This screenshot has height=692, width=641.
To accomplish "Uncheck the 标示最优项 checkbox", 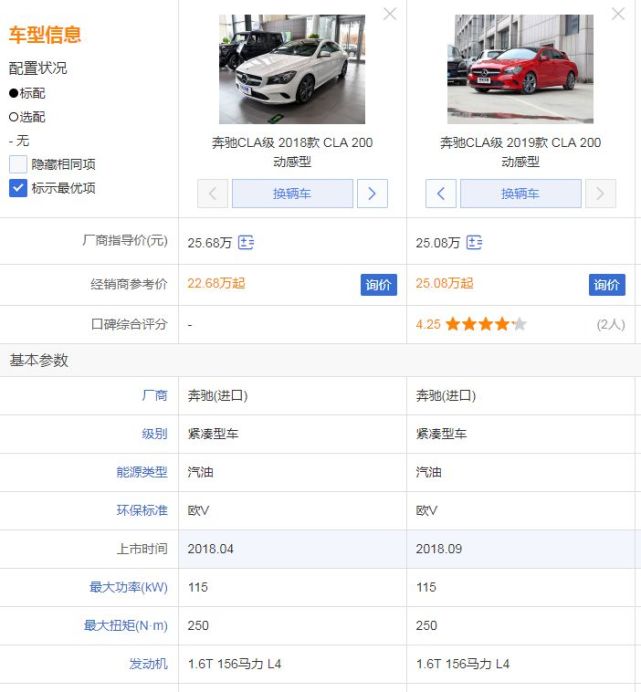I will (x=18, y=188).
